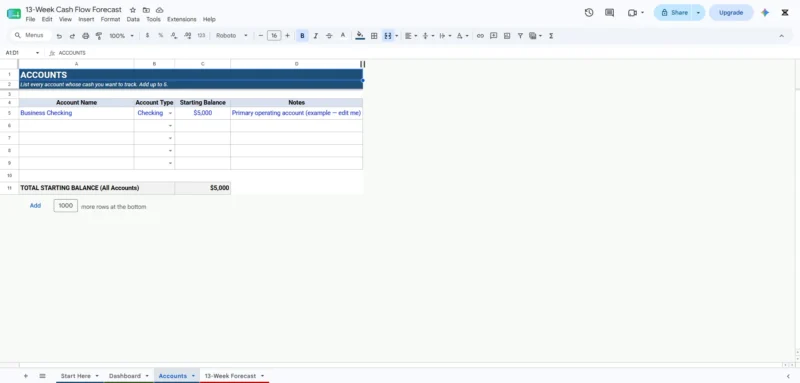Open the Insert menu
The image size is (800, 383).
coord(86,19)
